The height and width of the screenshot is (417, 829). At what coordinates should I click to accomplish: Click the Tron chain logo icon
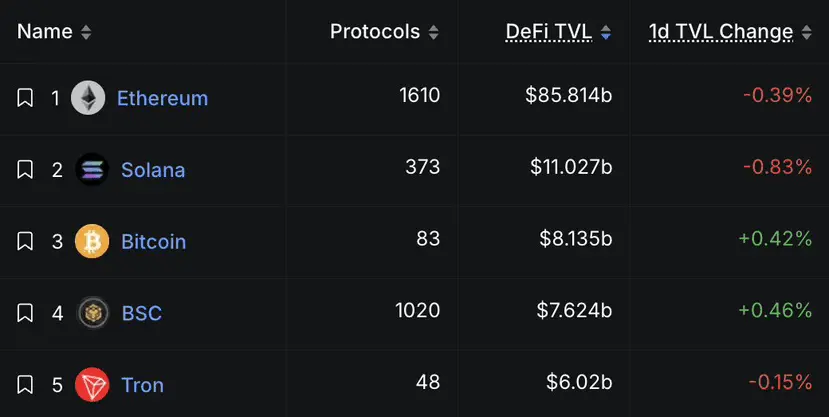[x=92, y=385]
